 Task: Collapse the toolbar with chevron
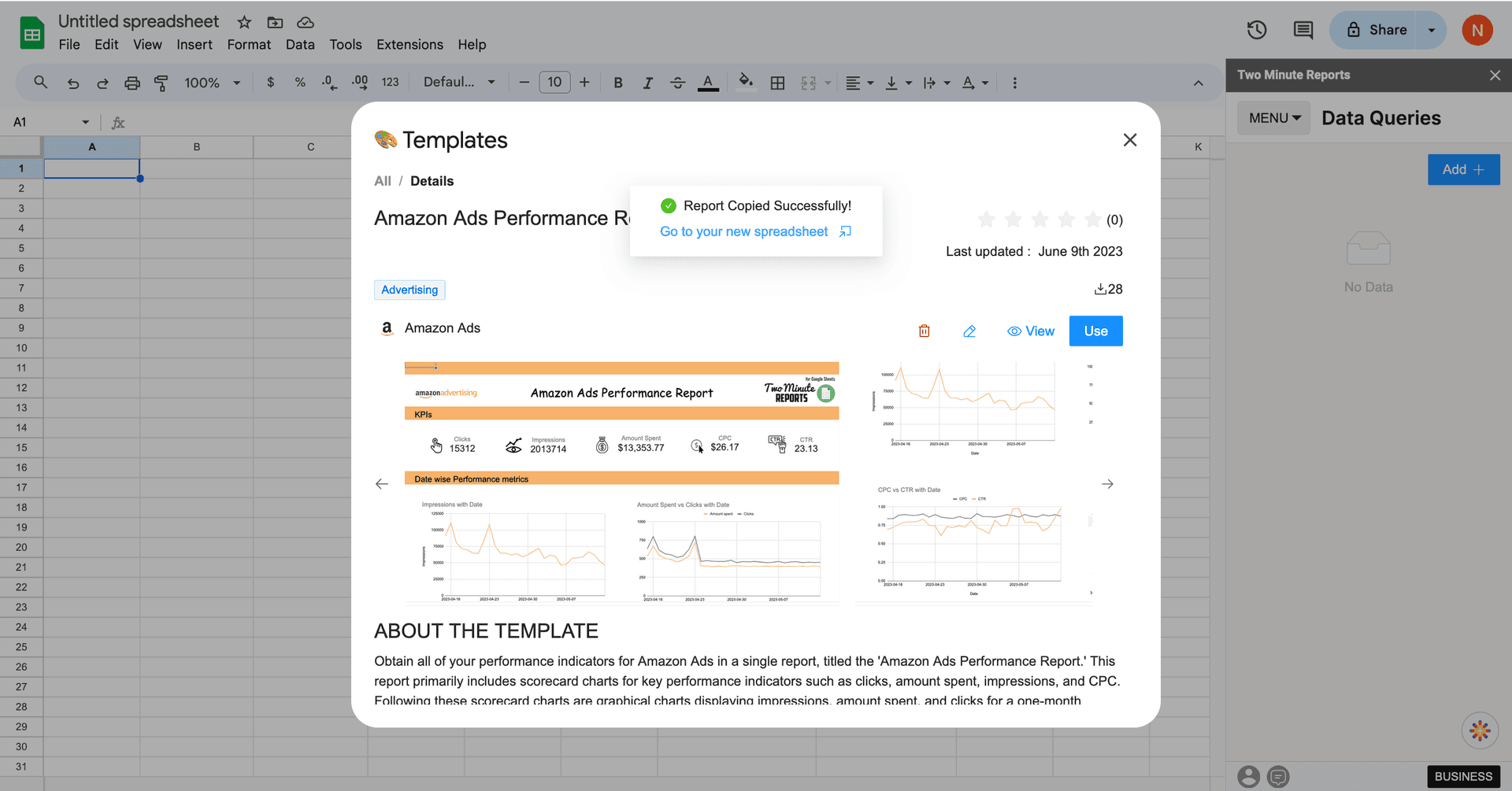[x=1198, y=83]
